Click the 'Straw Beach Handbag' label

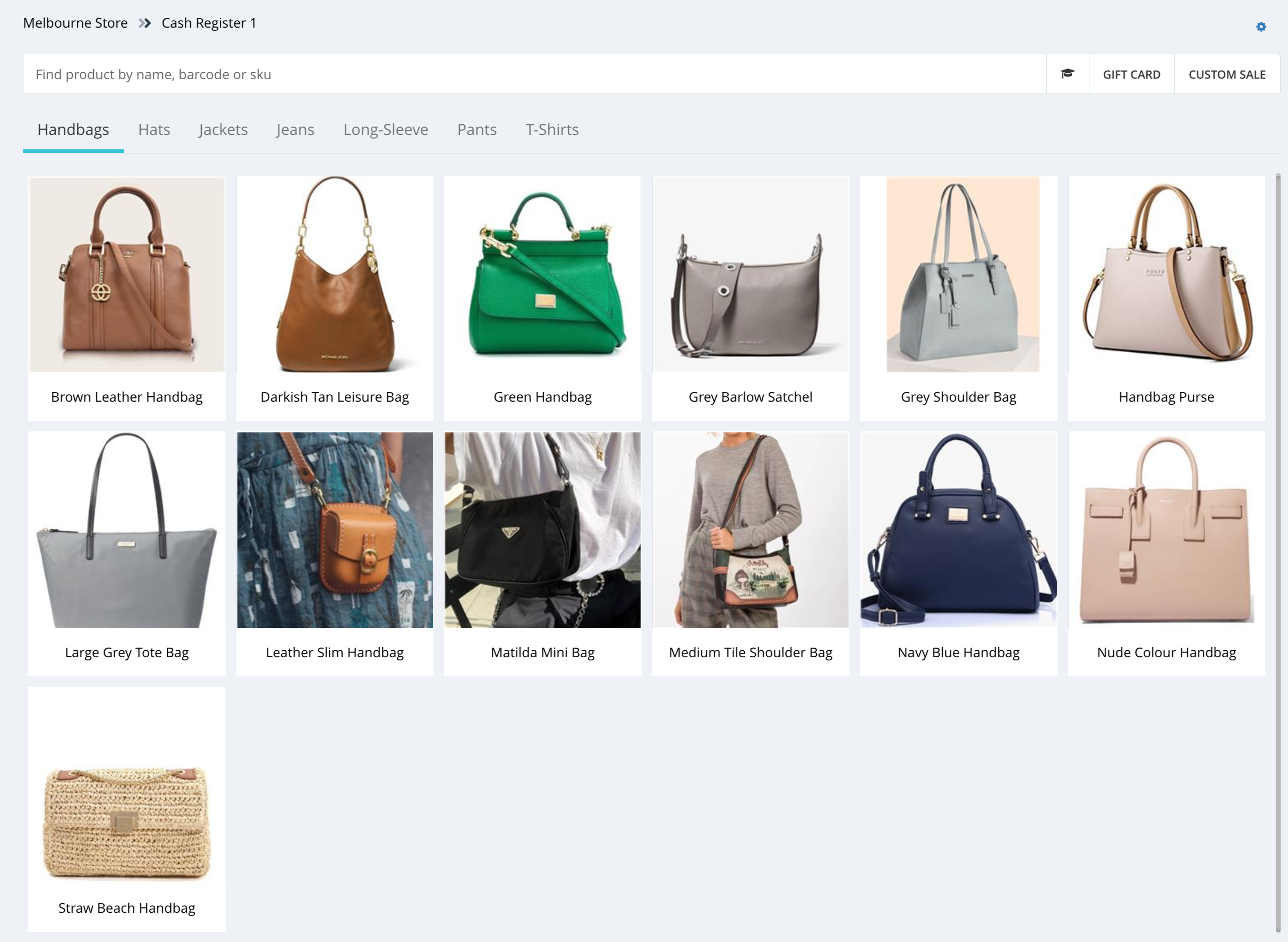tap(126, 908)
